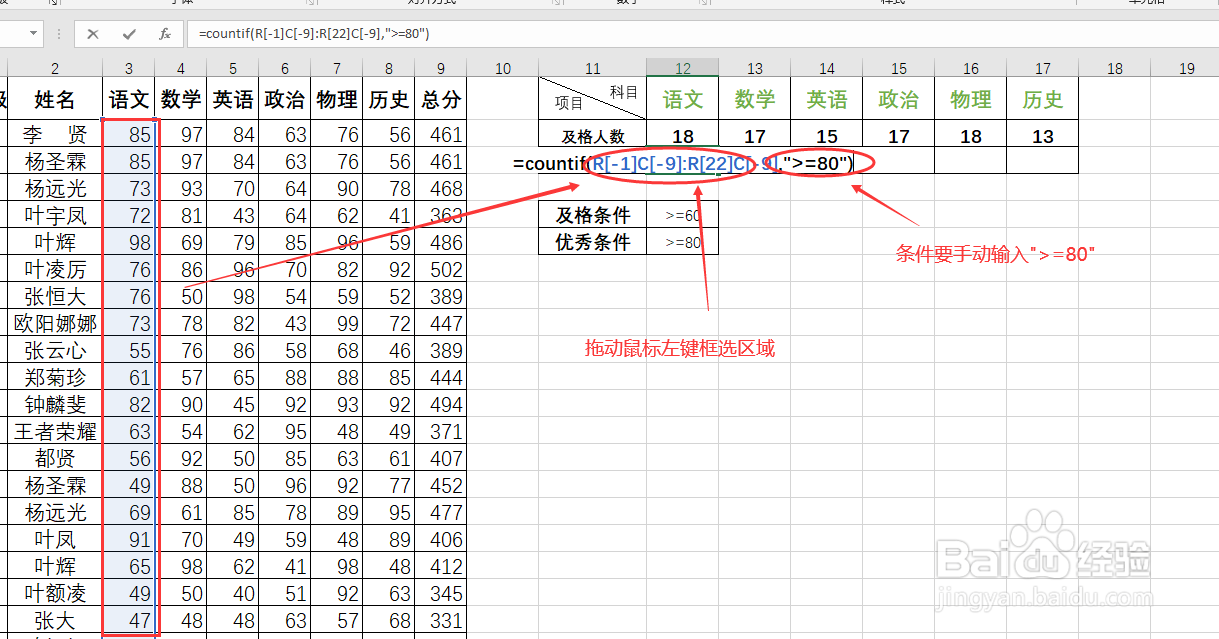Select 及格人数 value 13 under 历史
This screenshot has width=1219, height=639.
click(x=1043, y=136)
